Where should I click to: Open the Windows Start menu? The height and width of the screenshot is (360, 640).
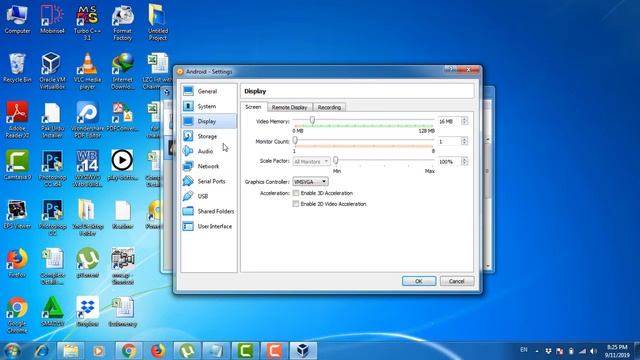click(x=12, y=351)
